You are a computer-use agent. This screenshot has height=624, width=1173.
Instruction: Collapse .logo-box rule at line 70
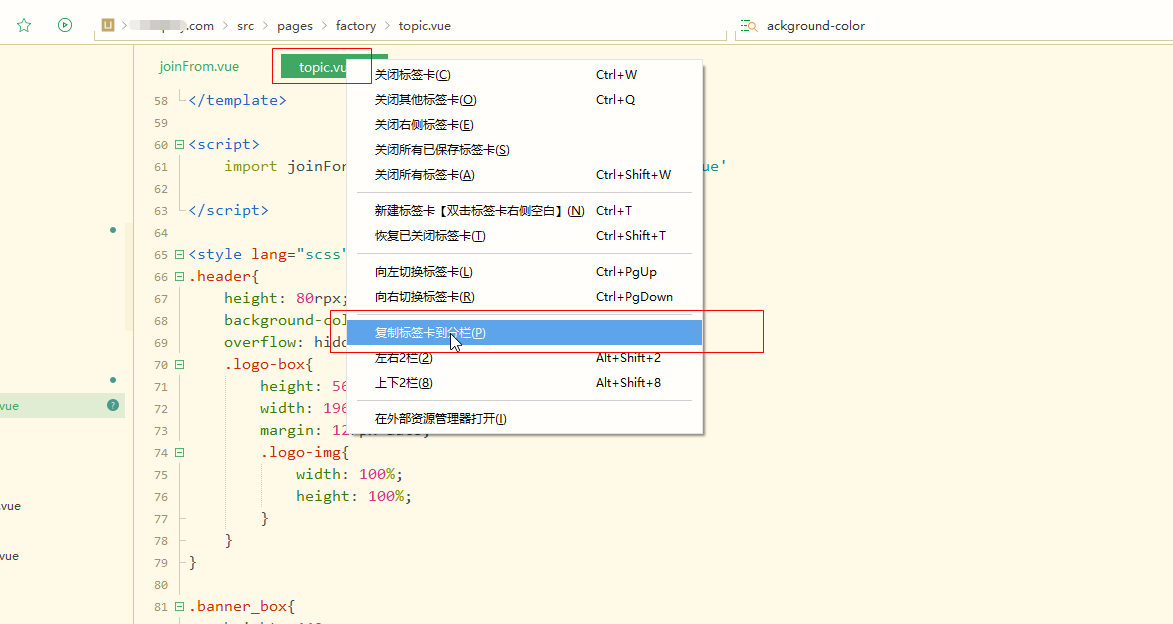pyautogui.click(x=180, y=364)
